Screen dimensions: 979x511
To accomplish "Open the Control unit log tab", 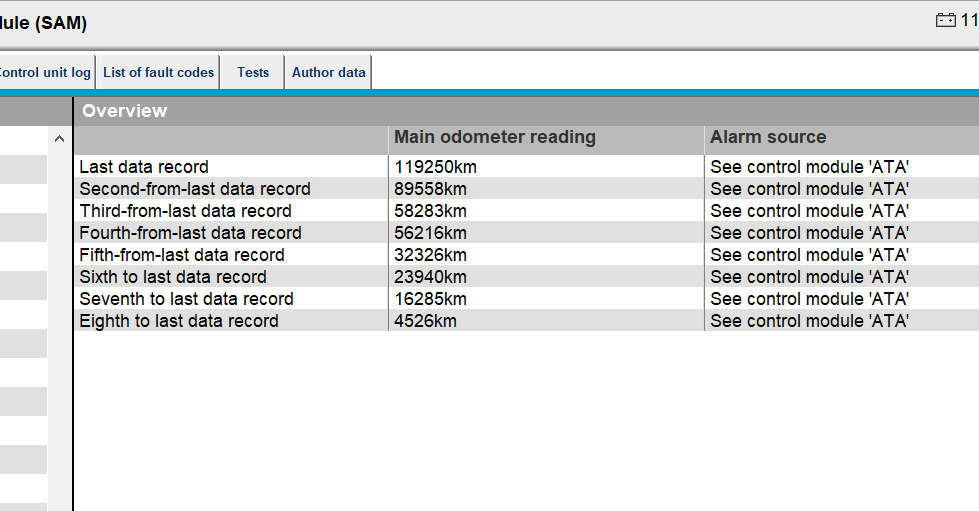I will coord(45,72).
